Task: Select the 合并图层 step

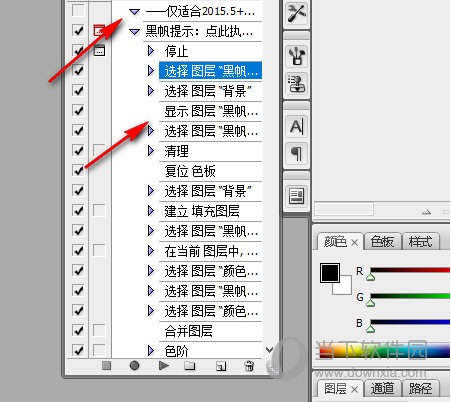Action: point(211,331)
